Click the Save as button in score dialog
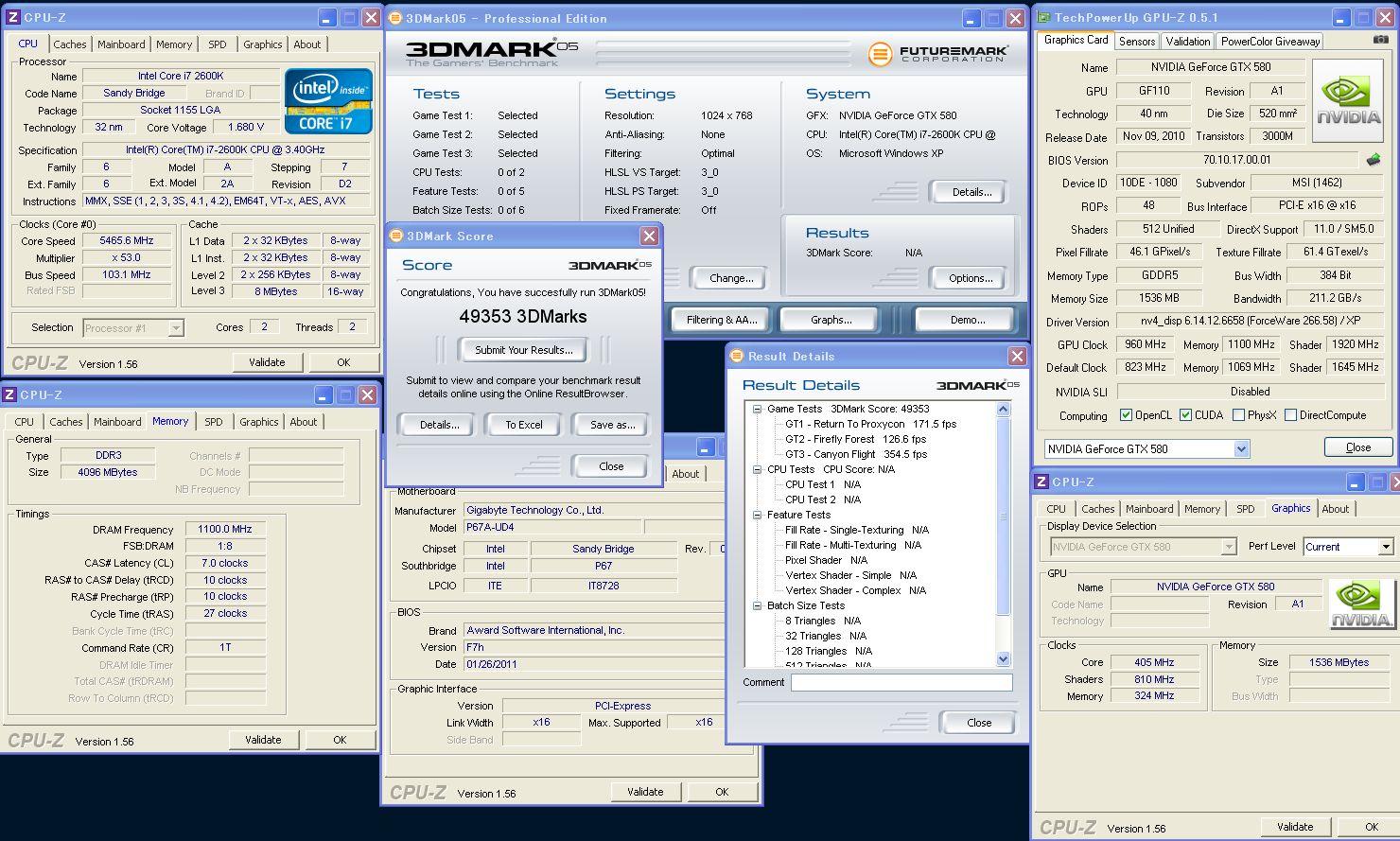The width and height of the screenshot is (1400, 841). point(612,425)
